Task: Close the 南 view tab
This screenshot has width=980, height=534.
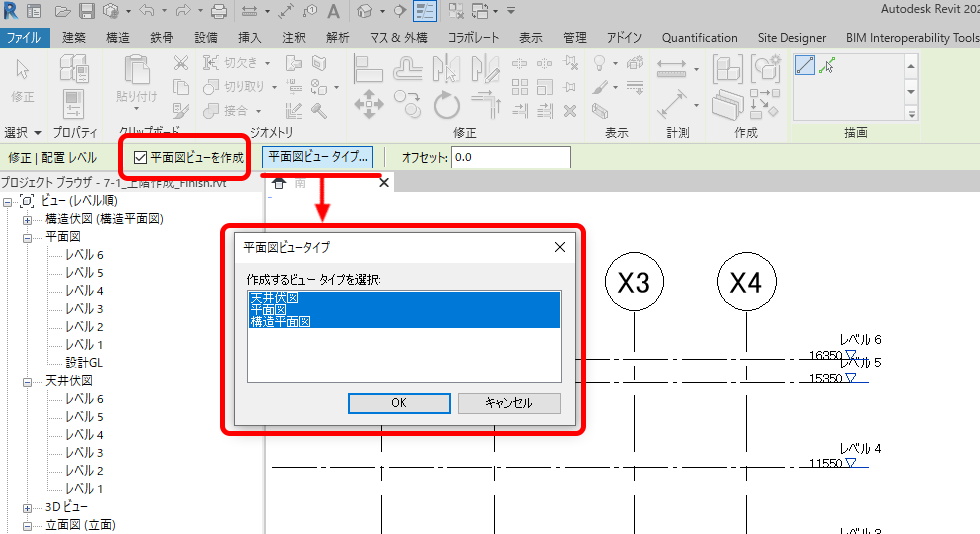Action: click(x=384, y=183)
